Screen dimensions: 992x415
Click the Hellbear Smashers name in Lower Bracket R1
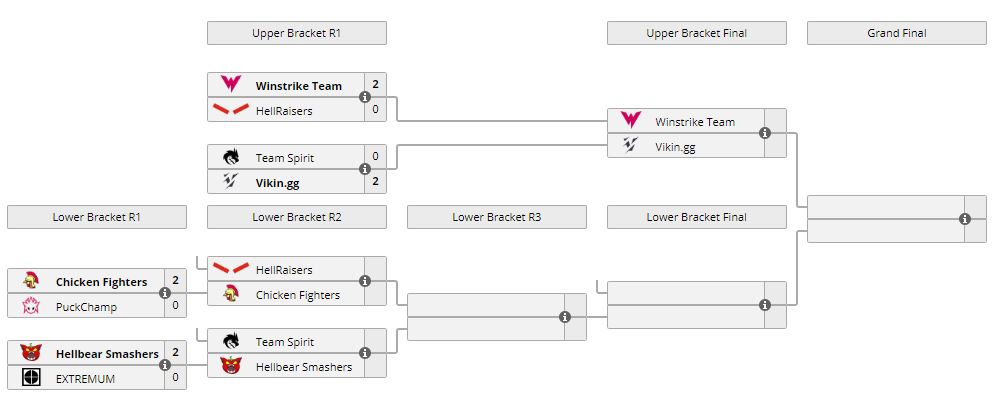[107, 353]
